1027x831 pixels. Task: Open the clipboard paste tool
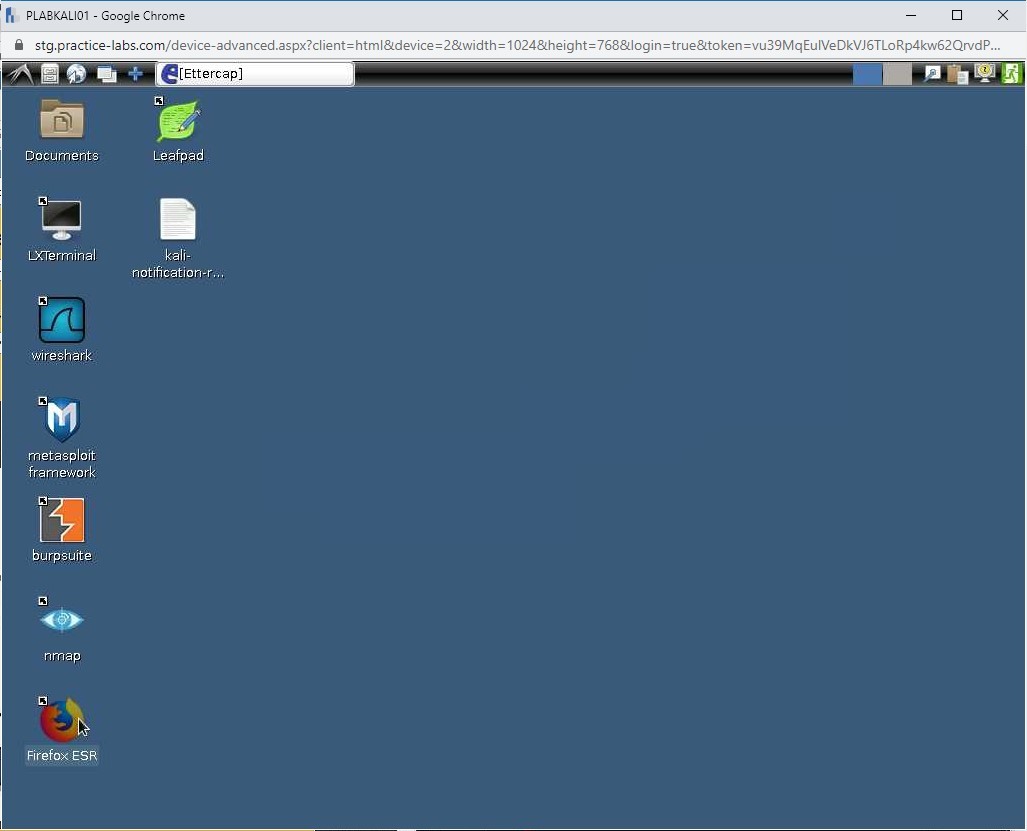957,73
